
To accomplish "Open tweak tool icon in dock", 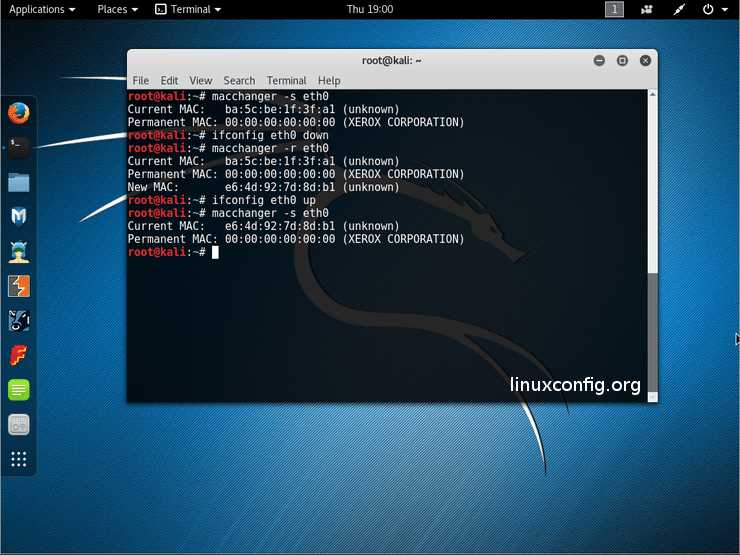I will click(19, 425).
